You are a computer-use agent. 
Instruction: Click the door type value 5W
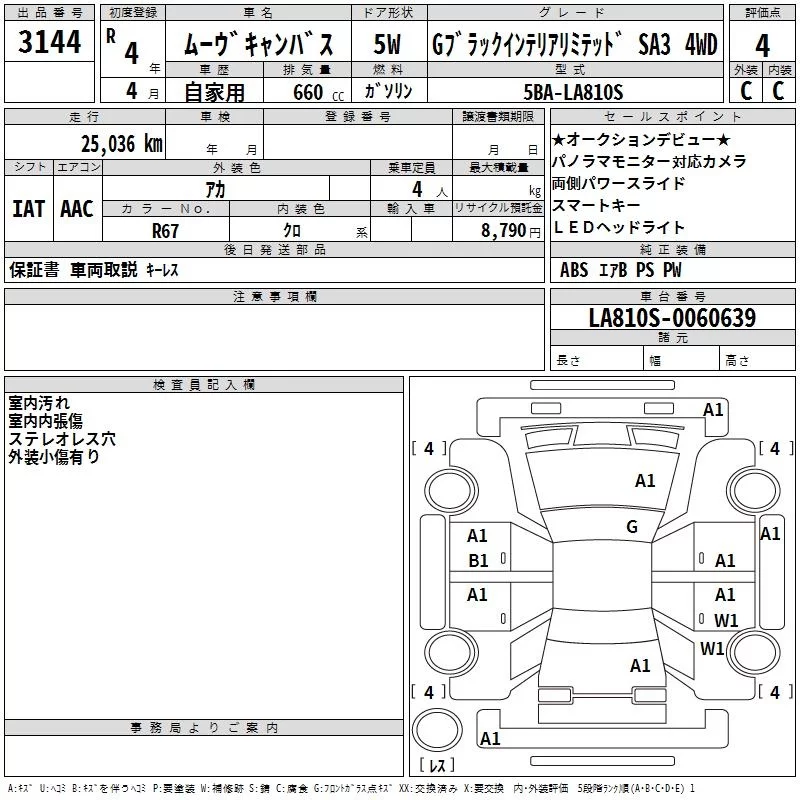coord(387,44)
